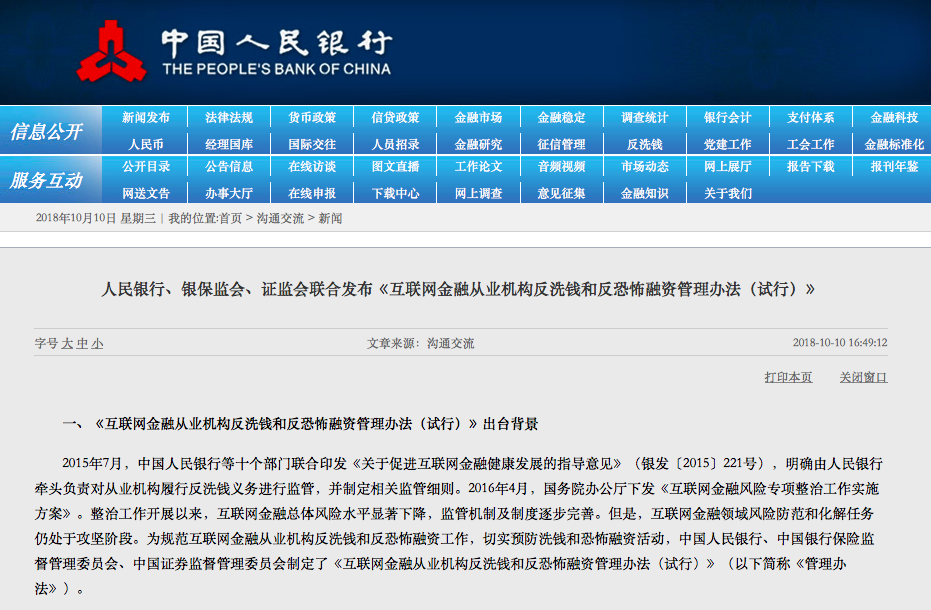Go to 金融知识 section

click(x=645, y=194)
